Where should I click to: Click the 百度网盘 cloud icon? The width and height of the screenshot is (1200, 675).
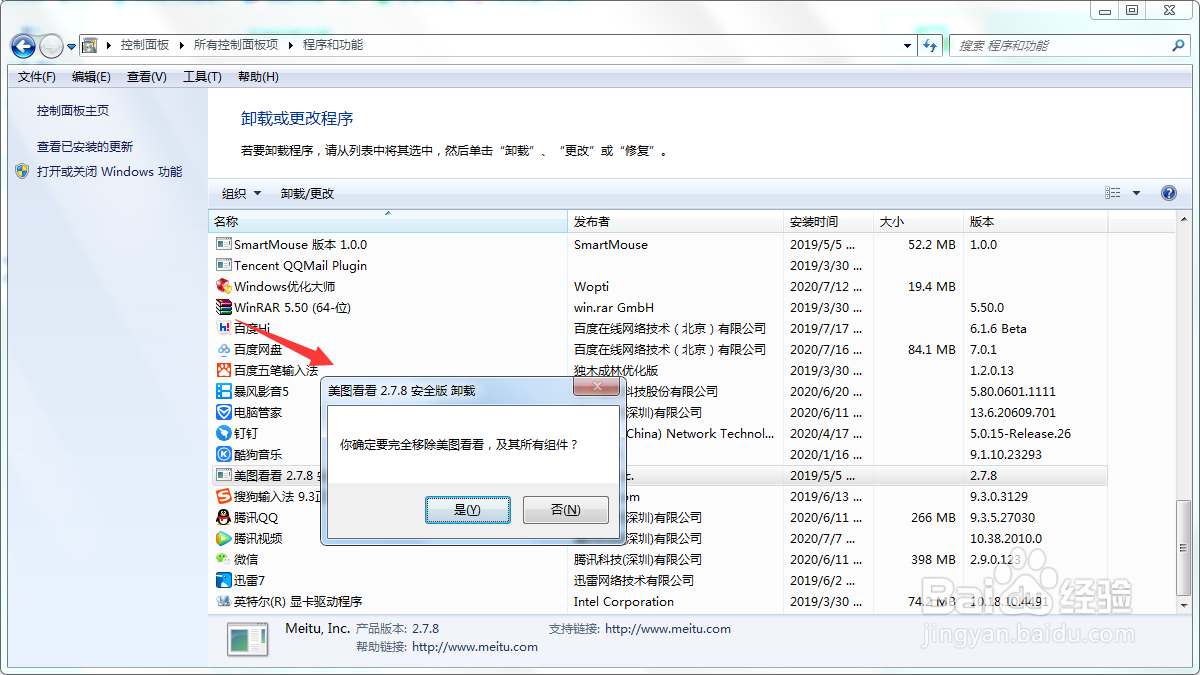pos(224,349)
